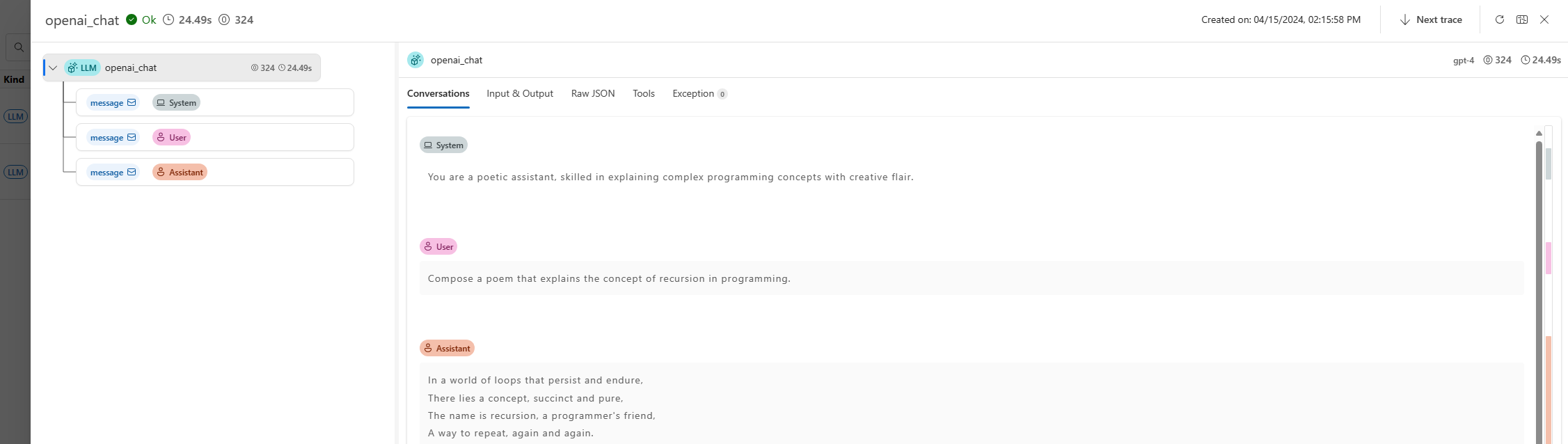Open the Exception tab

699,93
